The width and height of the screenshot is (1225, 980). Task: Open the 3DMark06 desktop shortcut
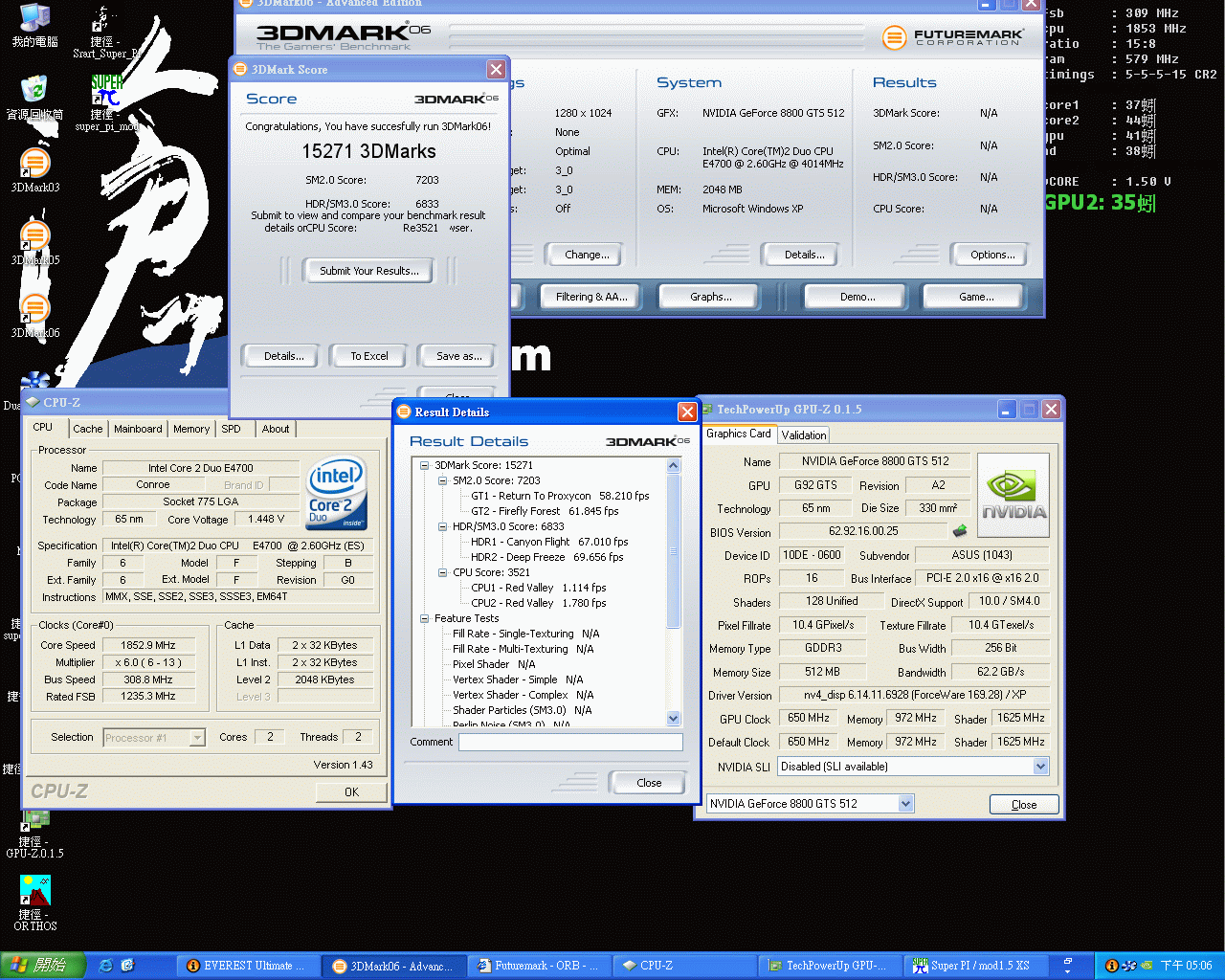point(35,316)
